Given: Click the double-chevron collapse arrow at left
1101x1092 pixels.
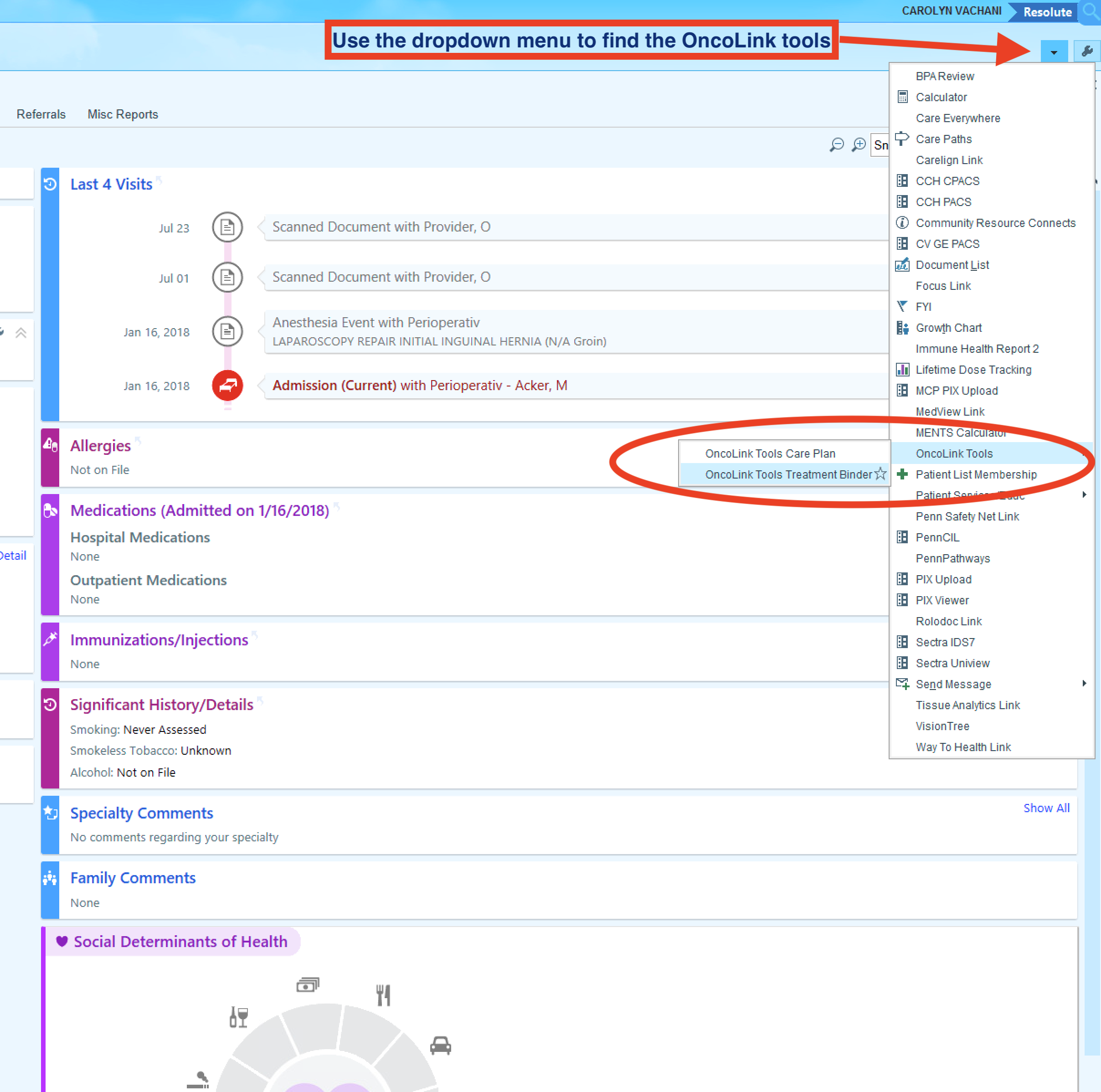Looking at the screenshot, I should [21, 333].
